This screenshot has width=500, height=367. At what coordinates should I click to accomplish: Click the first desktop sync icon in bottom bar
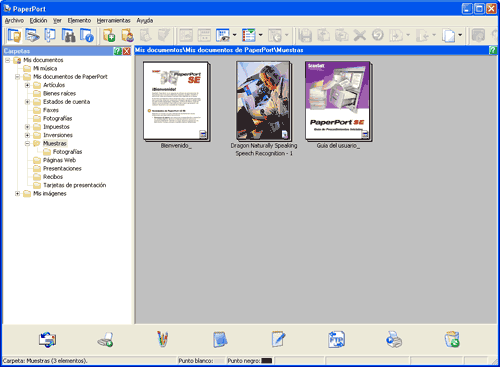tap(47, 339)
